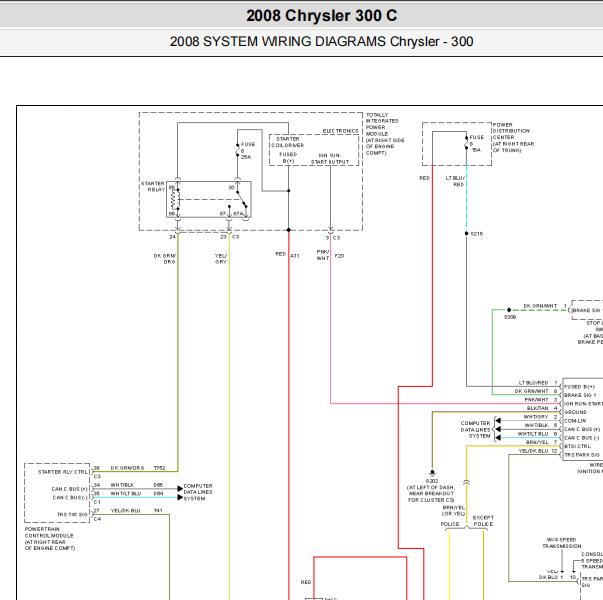This screenshot has height=600, width=603.
Task: Select the 'BRN/YEL (OR YEL)' wire note
Action: point(453,510)
